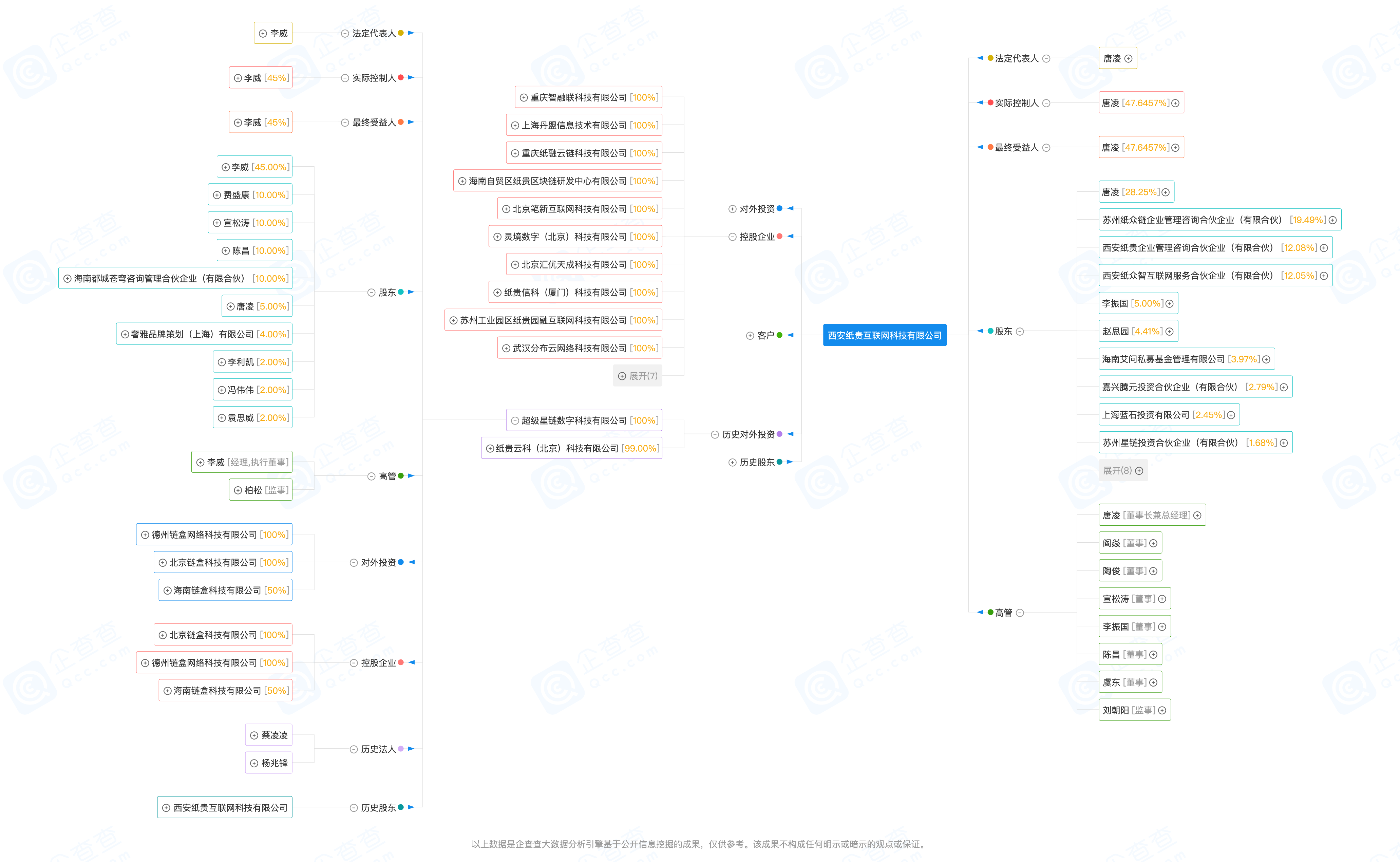The image size is (1400, 862).
Task: Click plus icon next to 上海蓝石投资有限公司
Action: click(x=1231, y=415)
